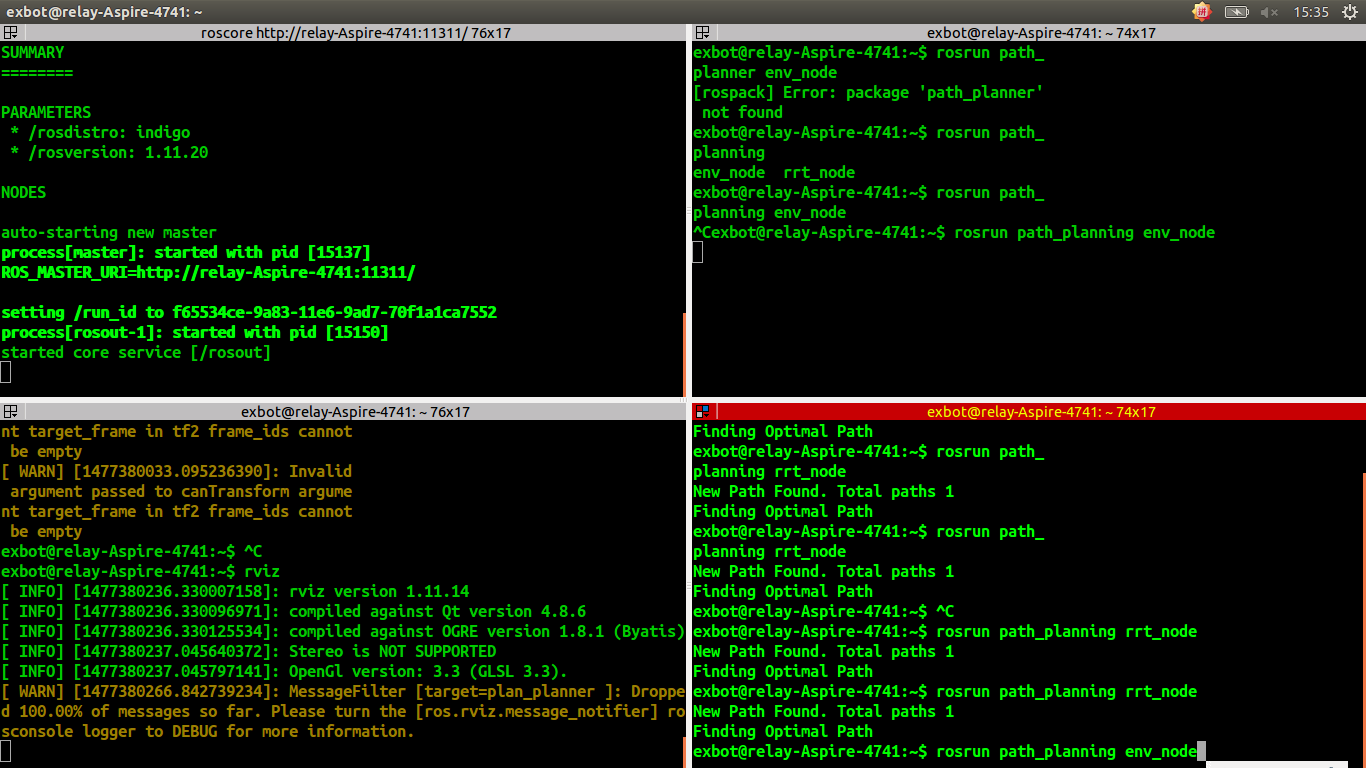Image resolution: width=1366 pixels, height=768 pixels.
Task: Click 'sconsole logger to DEBUG for more information.'
Action: click(208, 731)
